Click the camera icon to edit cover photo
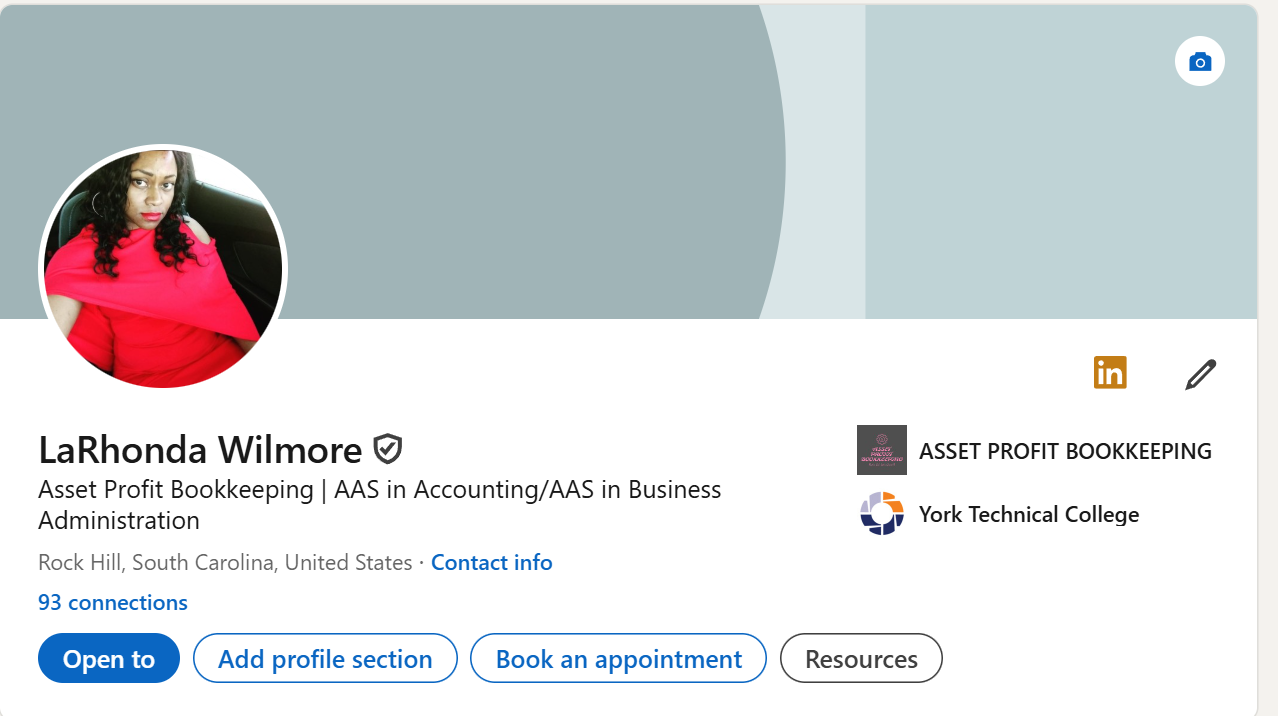This screenshot has height=716, width=1278. pyautogui.click(x=1199, y=61)
